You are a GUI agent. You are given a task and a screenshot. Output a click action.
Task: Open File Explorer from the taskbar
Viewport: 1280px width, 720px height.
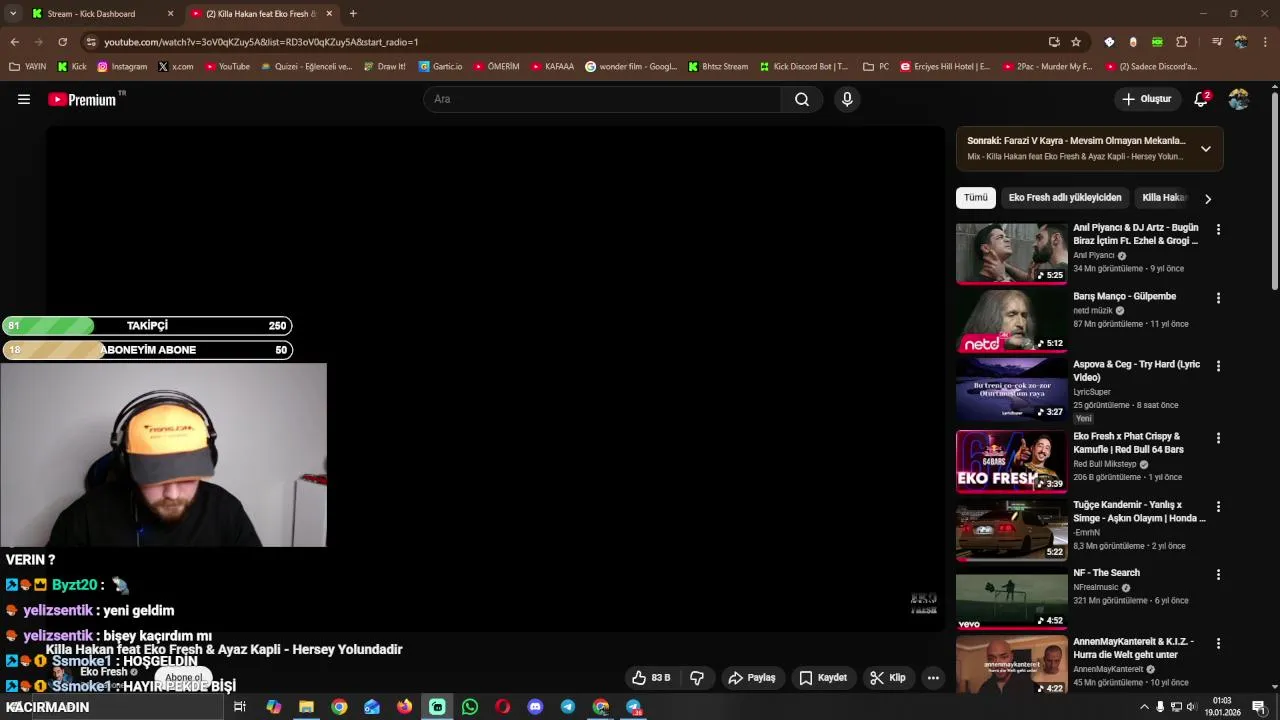[x=306, y=707]
